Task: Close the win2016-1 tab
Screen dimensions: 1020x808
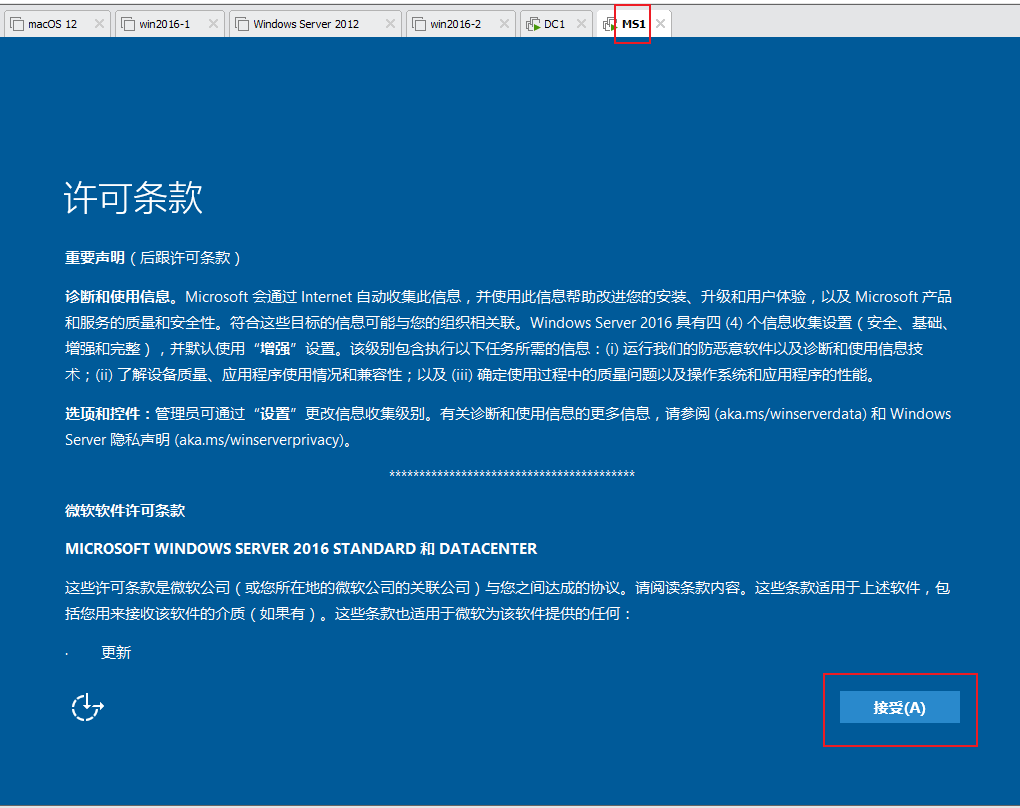Action: (213, 23)
